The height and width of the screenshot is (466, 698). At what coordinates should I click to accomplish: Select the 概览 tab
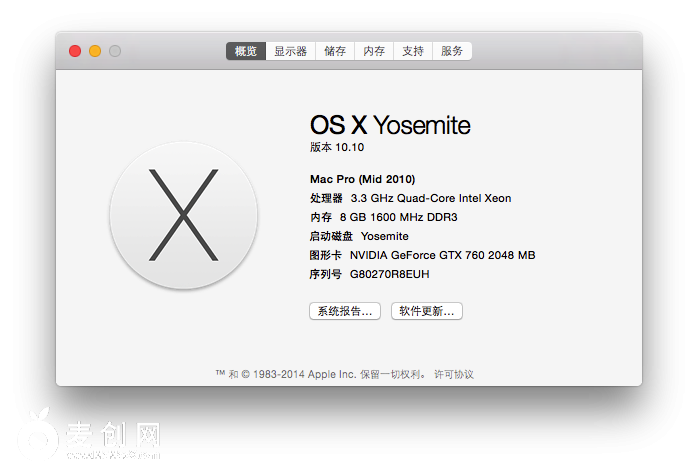tap(246, 51)
